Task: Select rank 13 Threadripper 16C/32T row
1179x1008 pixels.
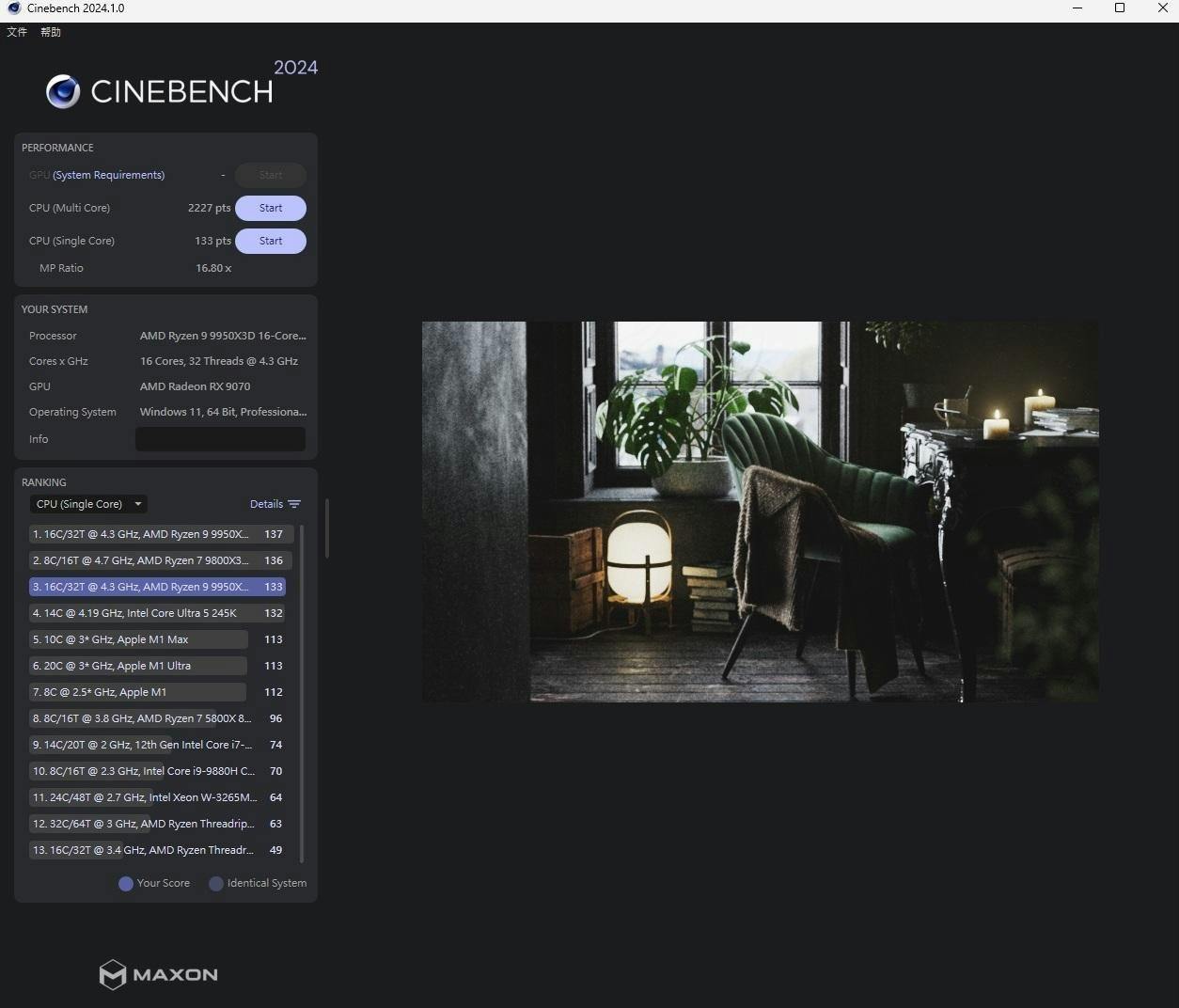Action: pos(157,850)
